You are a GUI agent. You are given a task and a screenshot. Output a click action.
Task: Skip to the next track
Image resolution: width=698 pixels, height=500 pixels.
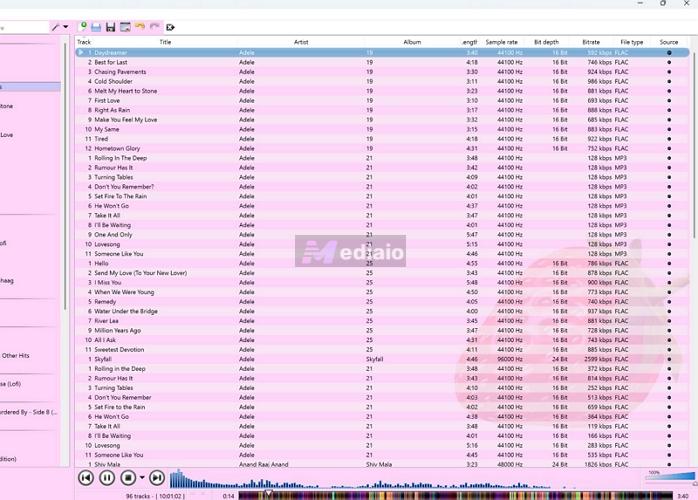(157, 478)
